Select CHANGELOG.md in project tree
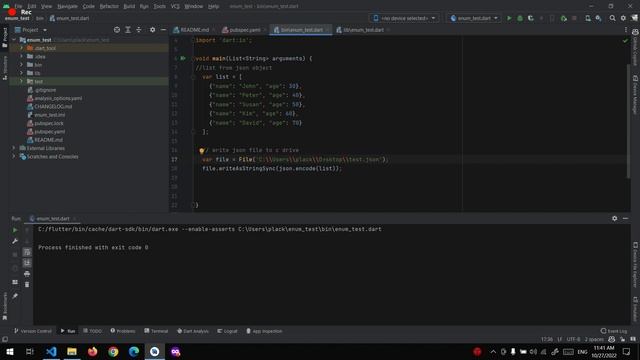Image resolution: width=640 pixels, height=360 pixels. click(53, 107)
